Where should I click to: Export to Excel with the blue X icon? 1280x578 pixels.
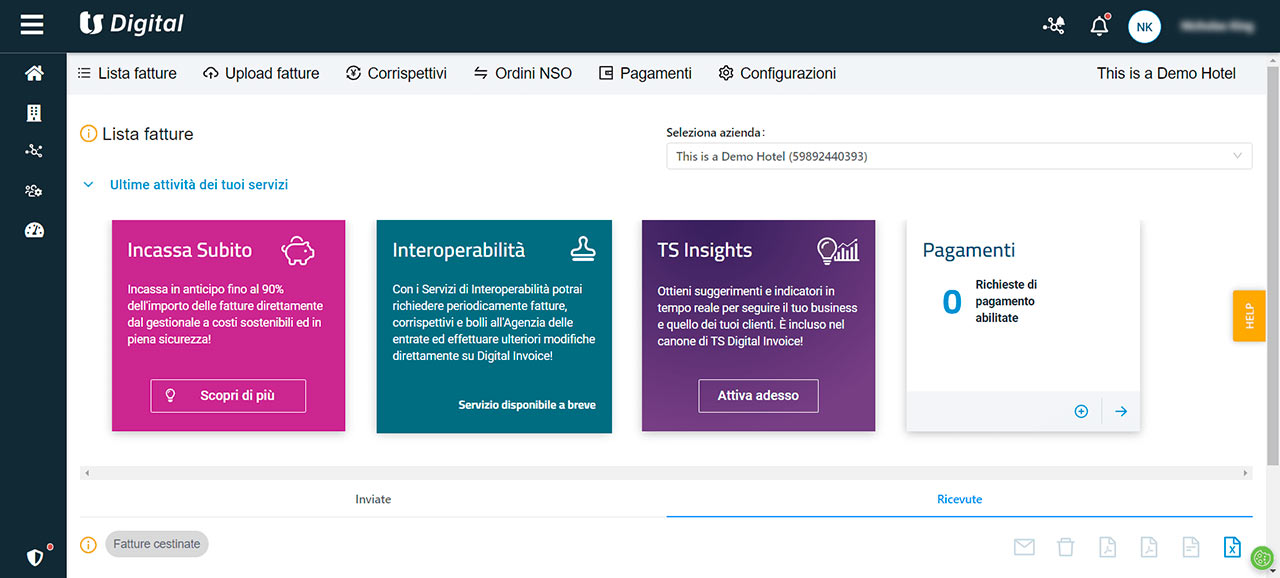[1233, 547]
